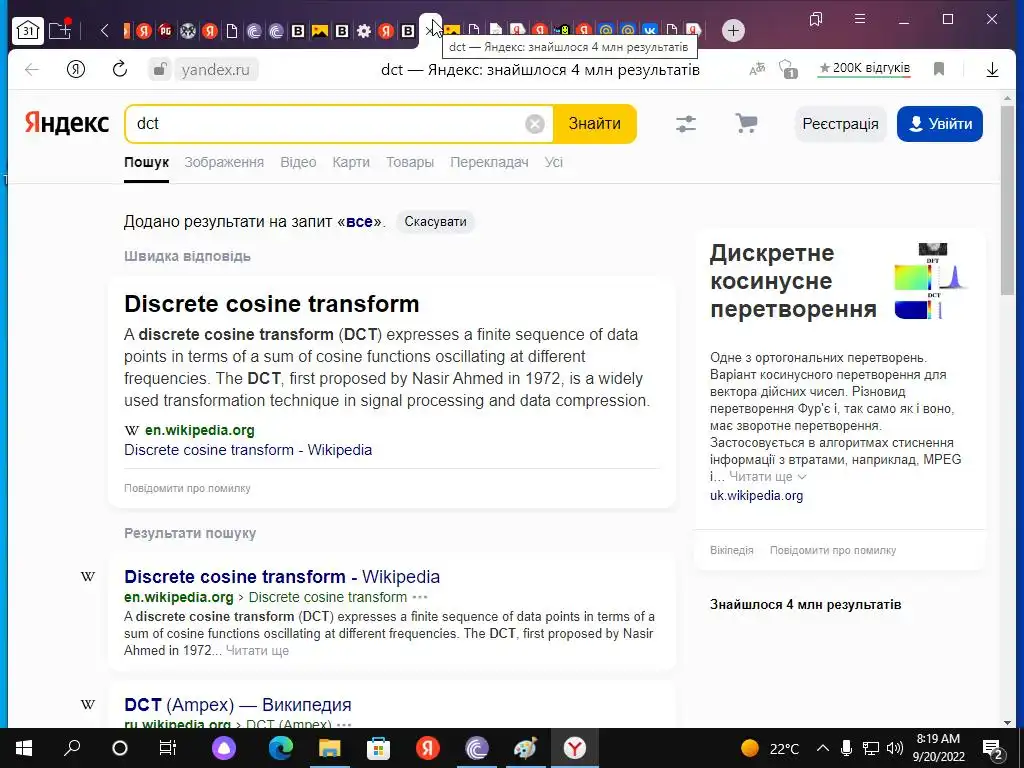
Task: Open the DCT (Ampex) — Википедия result
Action: [238, 705]
